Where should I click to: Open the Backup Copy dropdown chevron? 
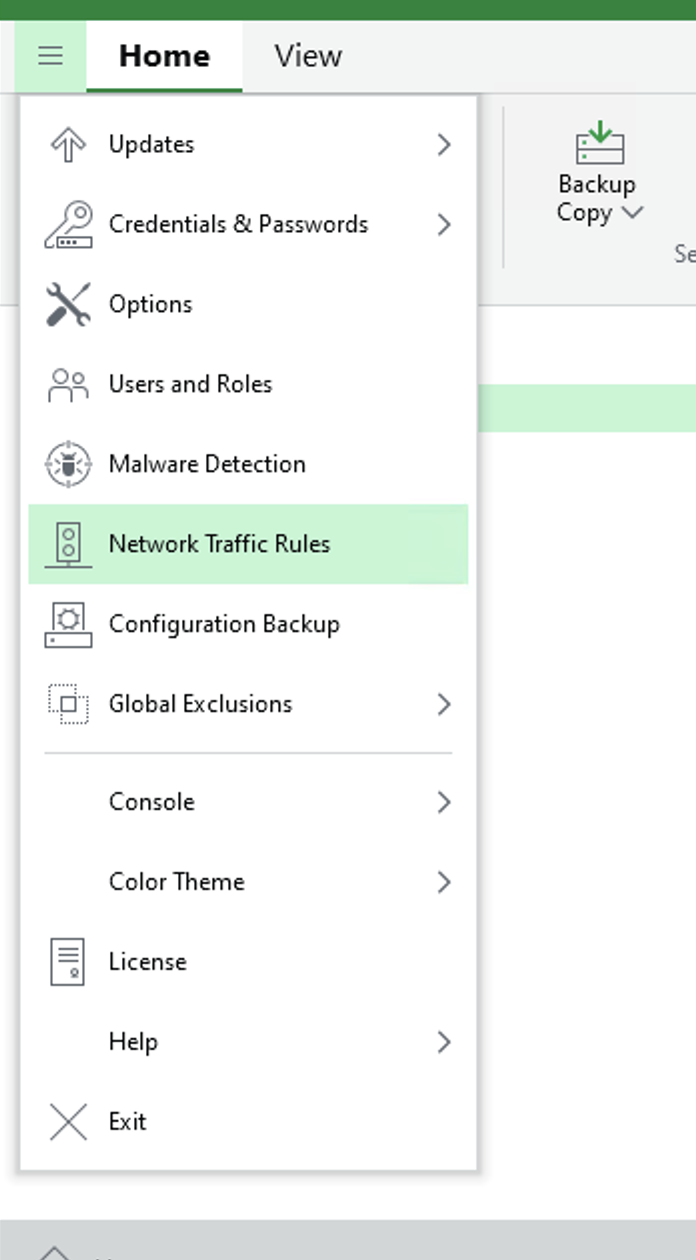[632, 212]
